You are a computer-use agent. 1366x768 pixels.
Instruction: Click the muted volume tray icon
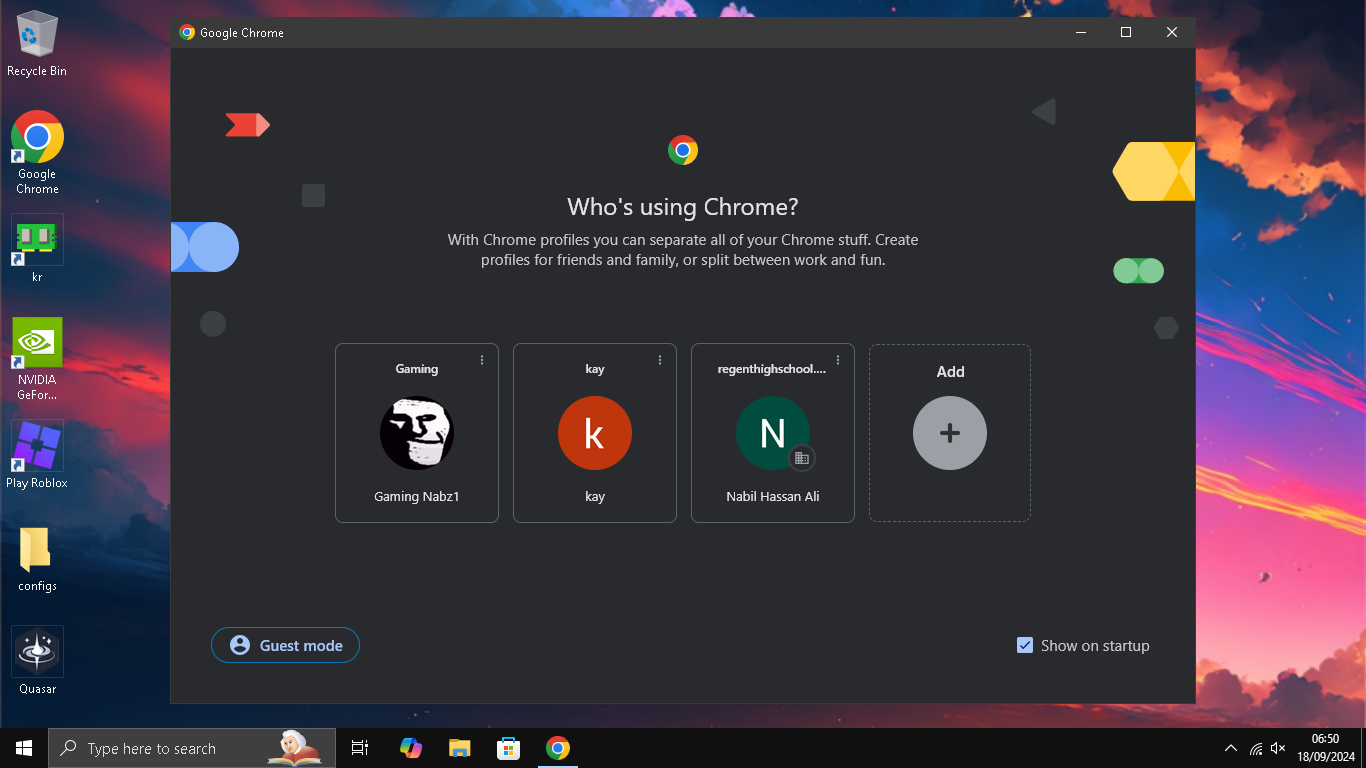click(x=1278, y=748)
